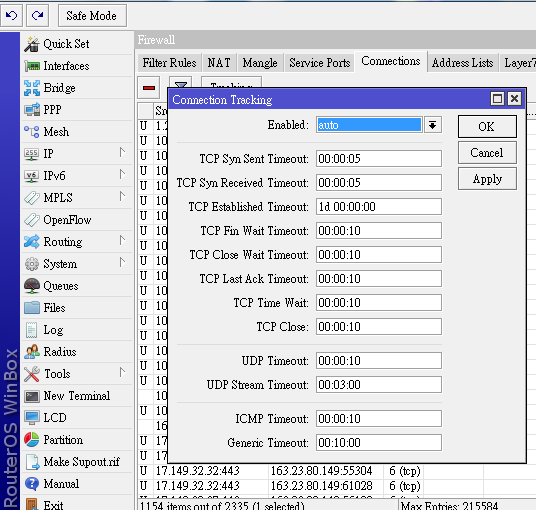Expand the IPv6 submenu arrow
This screenshot has height=510, width=536.
coord(122,174)
